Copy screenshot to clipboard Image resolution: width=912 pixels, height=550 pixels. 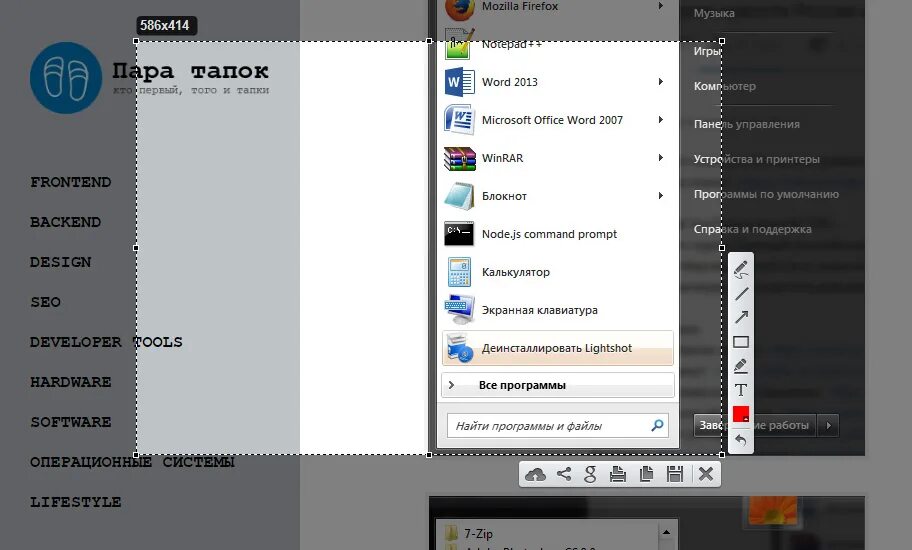pos(646,474)
